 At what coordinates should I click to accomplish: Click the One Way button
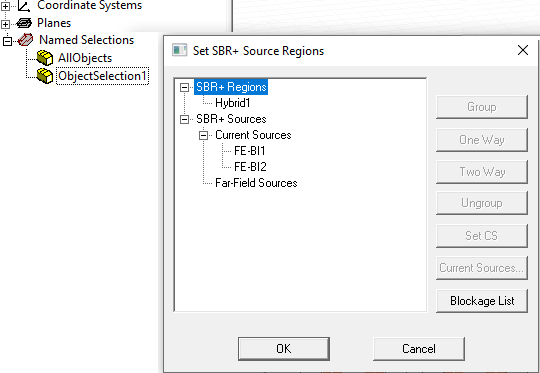coord(482,140)
